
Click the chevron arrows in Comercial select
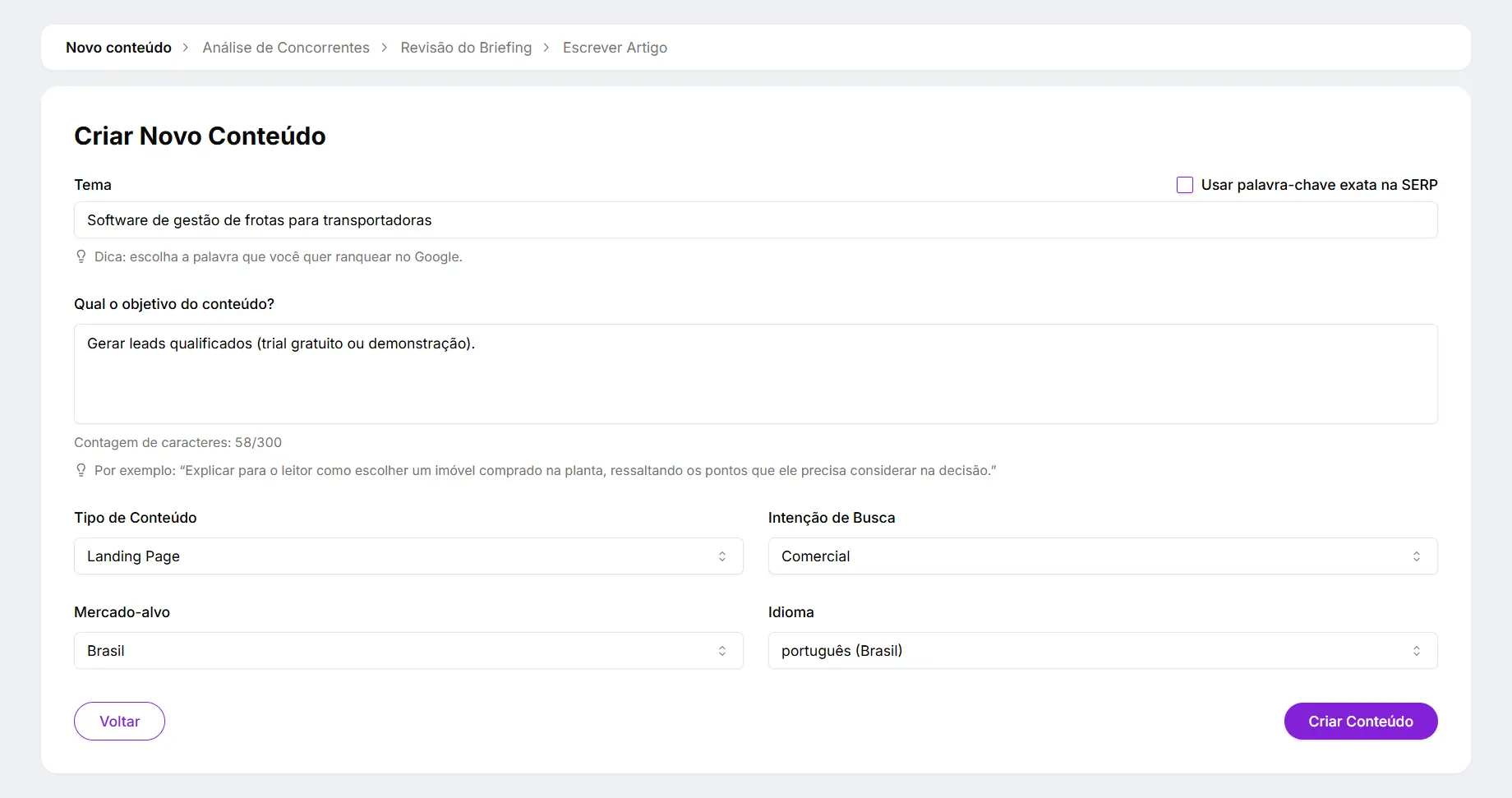(1417, 556)
